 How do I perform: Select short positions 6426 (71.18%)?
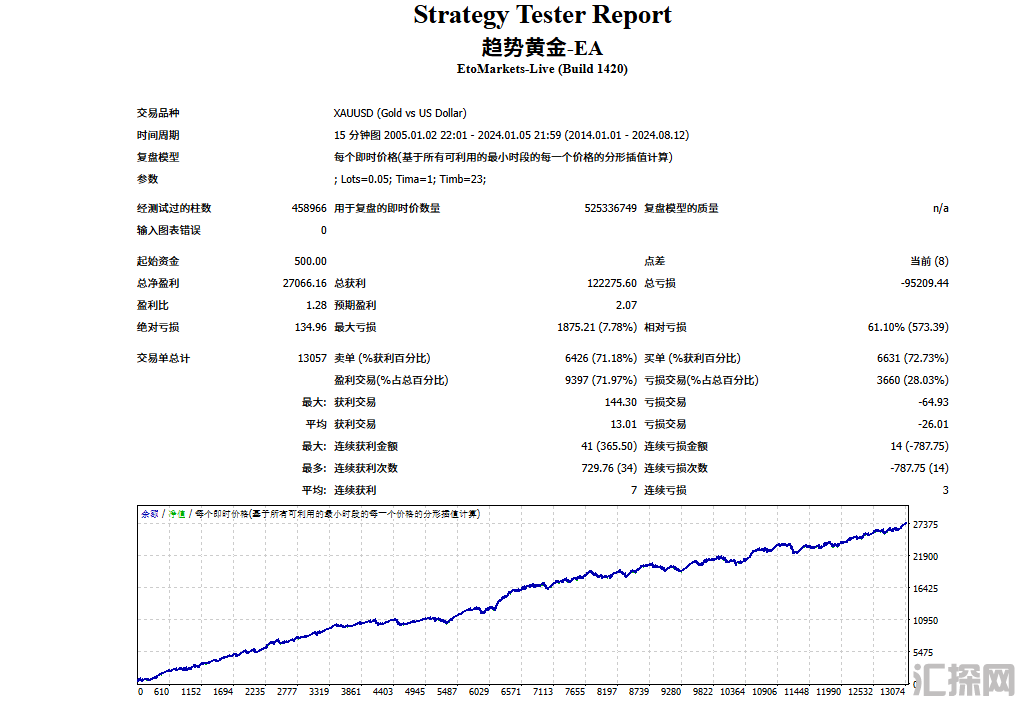pos(601,358)
